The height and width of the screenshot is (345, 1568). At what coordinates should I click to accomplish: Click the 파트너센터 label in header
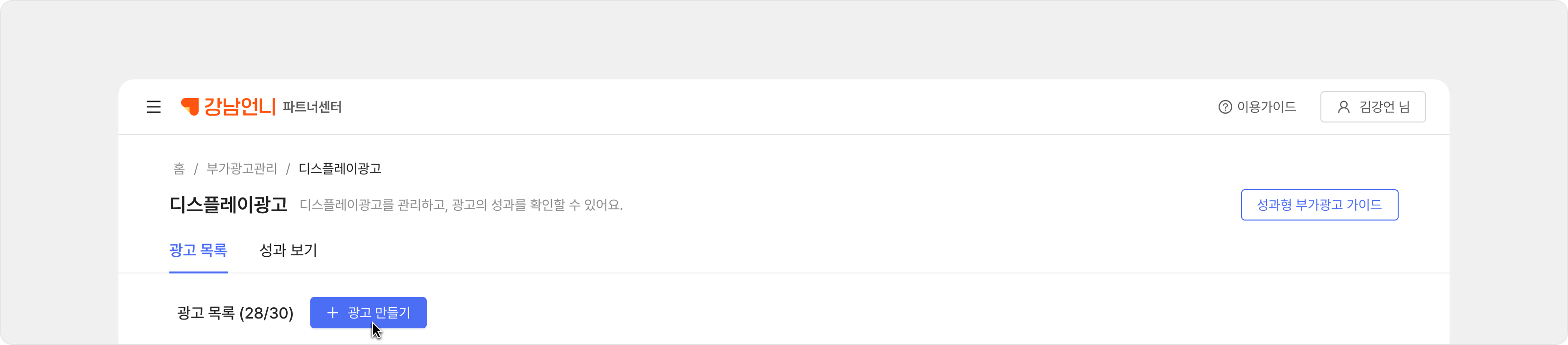pos(312,107)
